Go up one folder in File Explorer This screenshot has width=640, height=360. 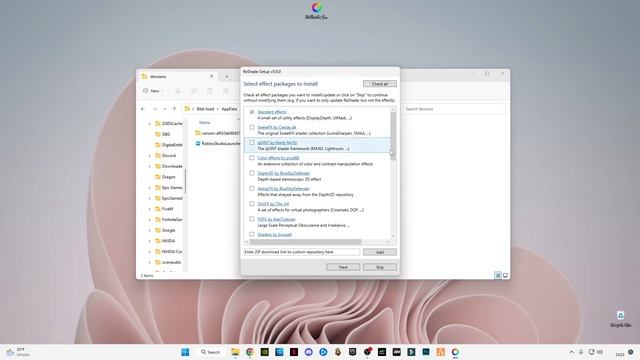174,109
